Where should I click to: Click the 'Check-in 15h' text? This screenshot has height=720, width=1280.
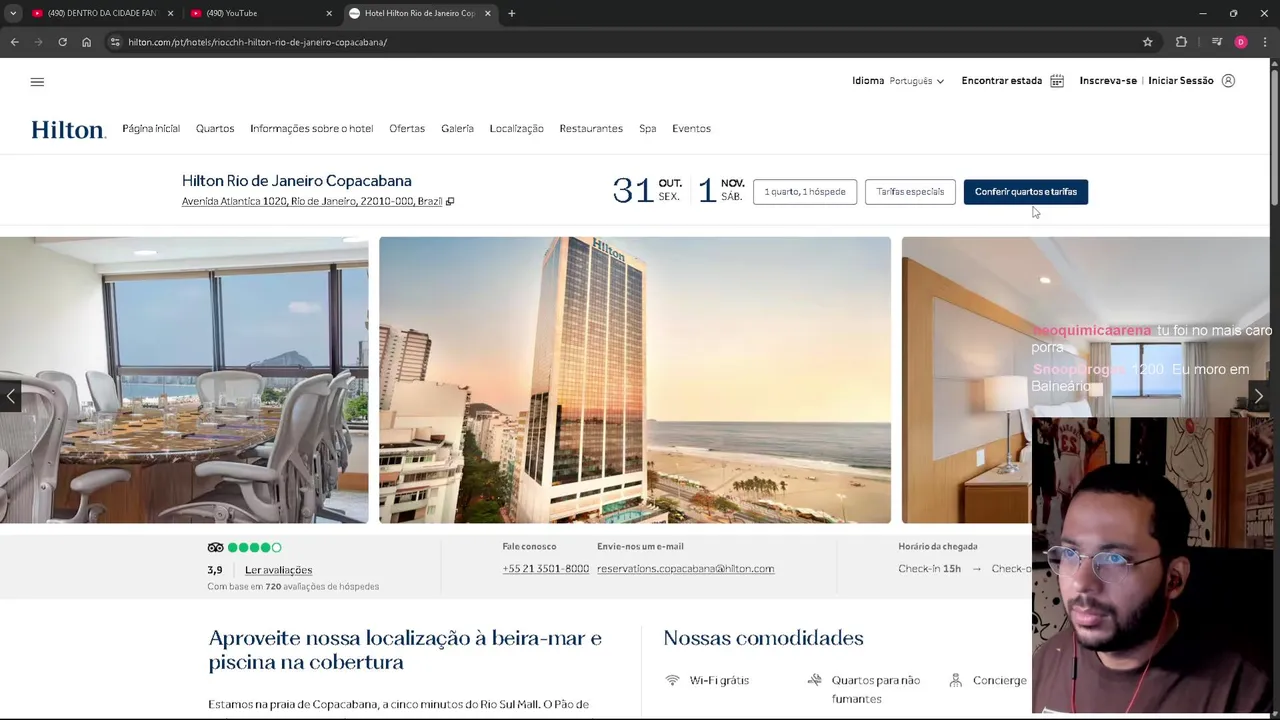(929, 569)
